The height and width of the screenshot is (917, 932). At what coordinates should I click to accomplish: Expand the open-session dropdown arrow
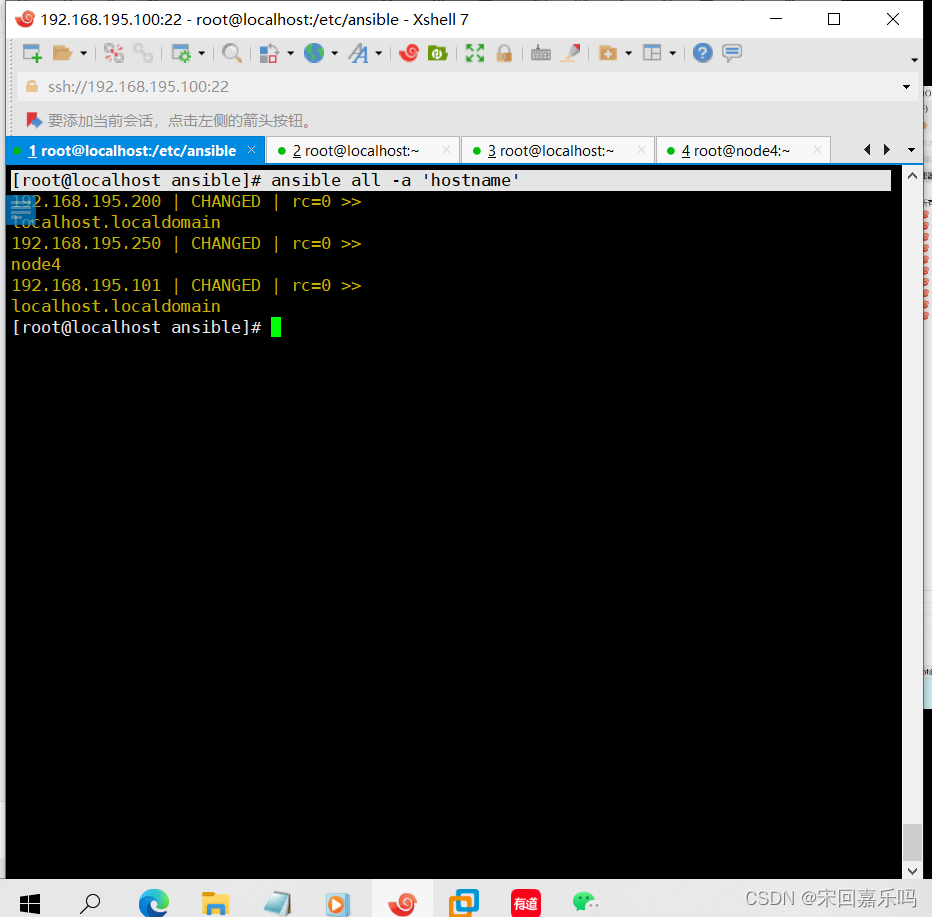[x=83, y=53]
